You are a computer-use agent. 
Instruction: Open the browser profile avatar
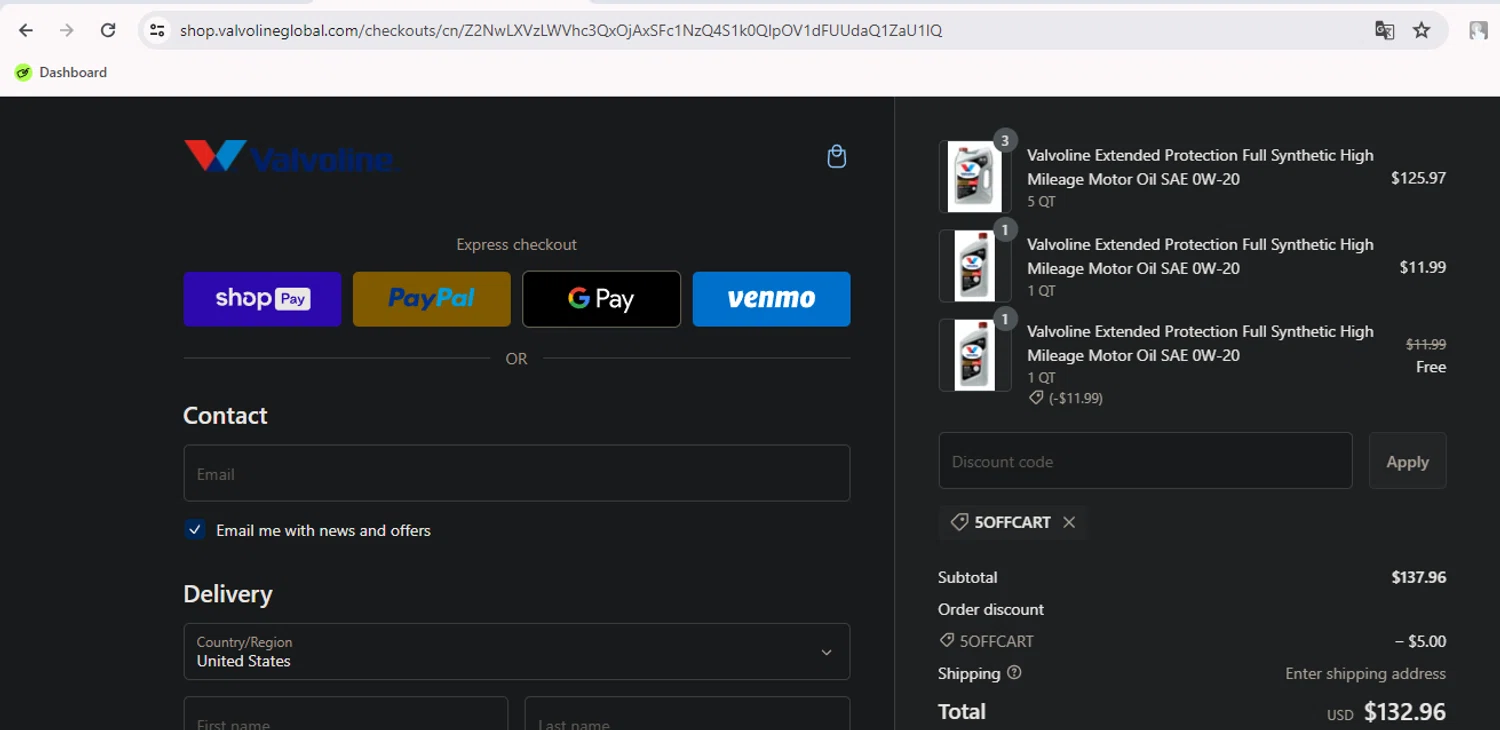point(1478,30)
